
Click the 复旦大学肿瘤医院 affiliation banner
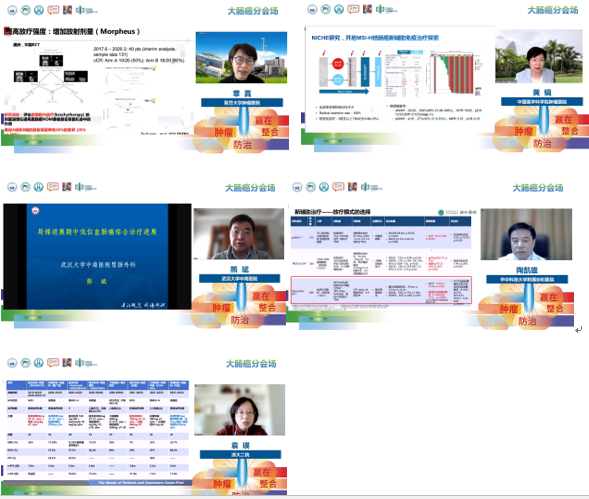[242, 103]
